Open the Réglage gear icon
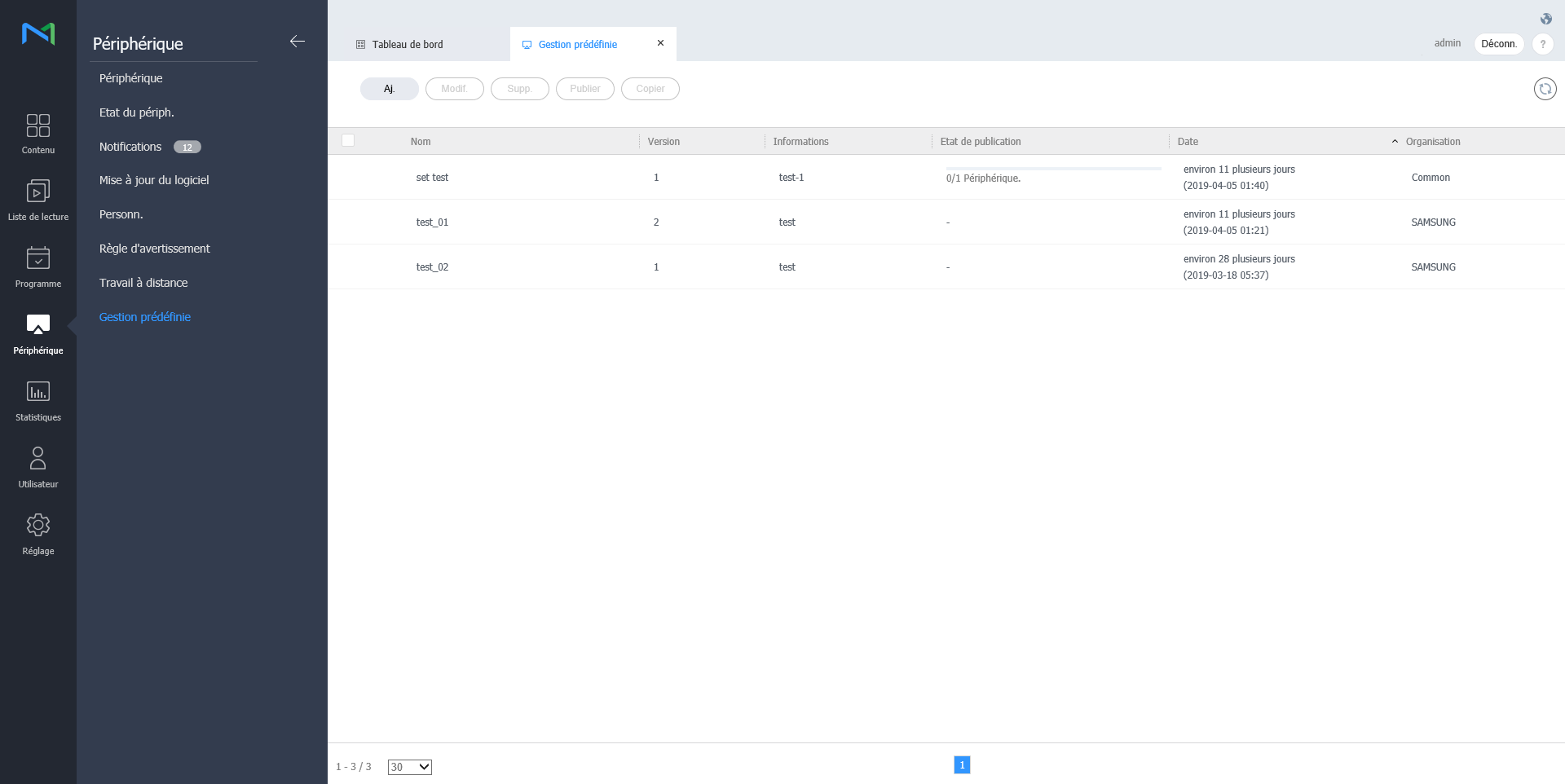This screenshot has width=1565, height=784. pyautogui.click(x=38, y=526)
